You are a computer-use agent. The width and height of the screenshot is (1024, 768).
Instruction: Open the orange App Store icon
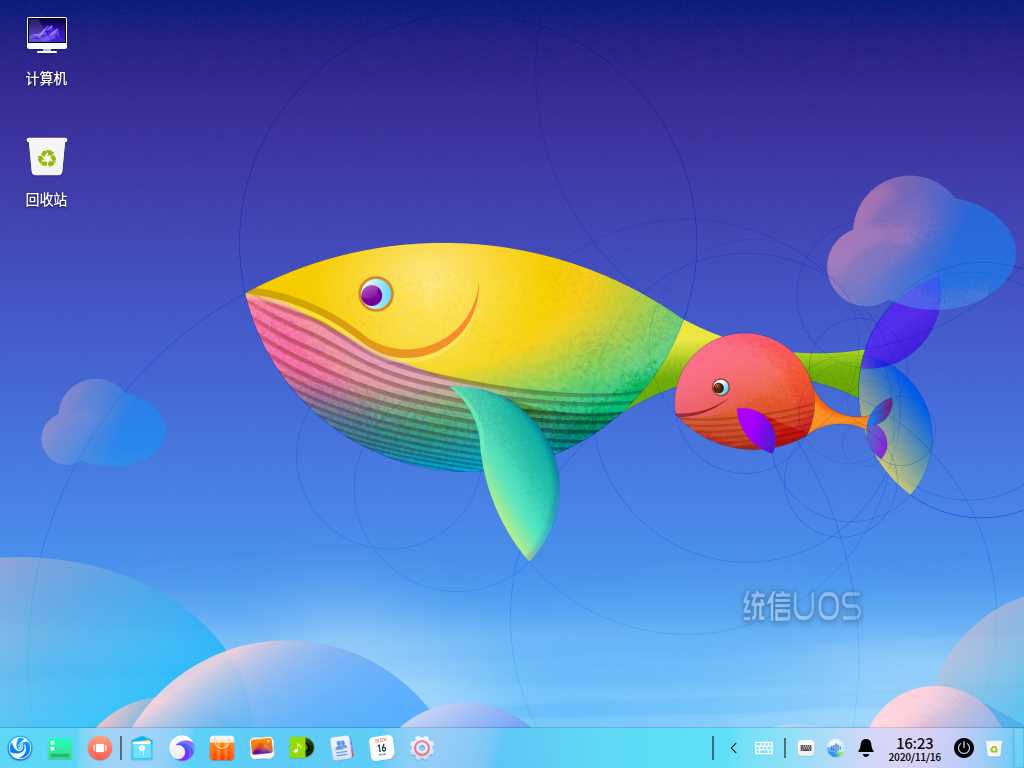(x=222, y=748)
